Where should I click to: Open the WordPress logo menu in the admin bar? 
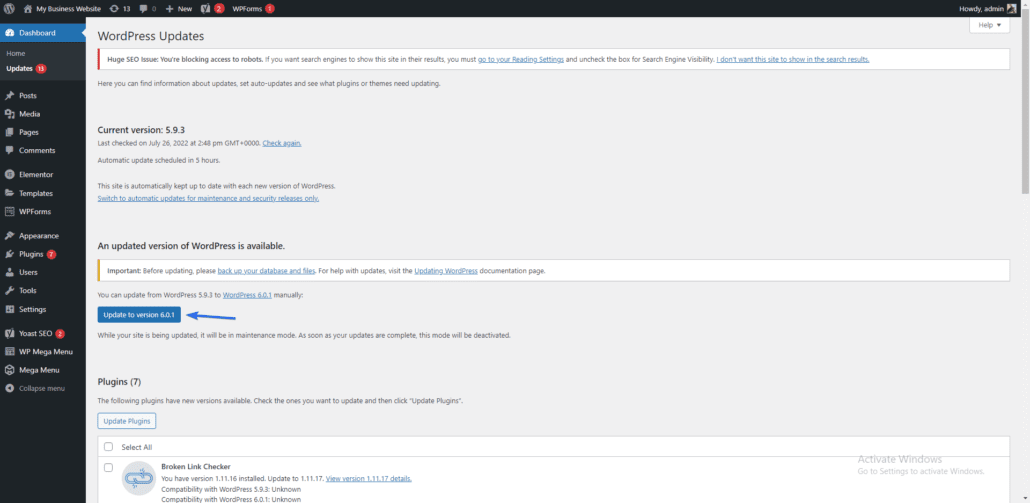tap(9, 9)
